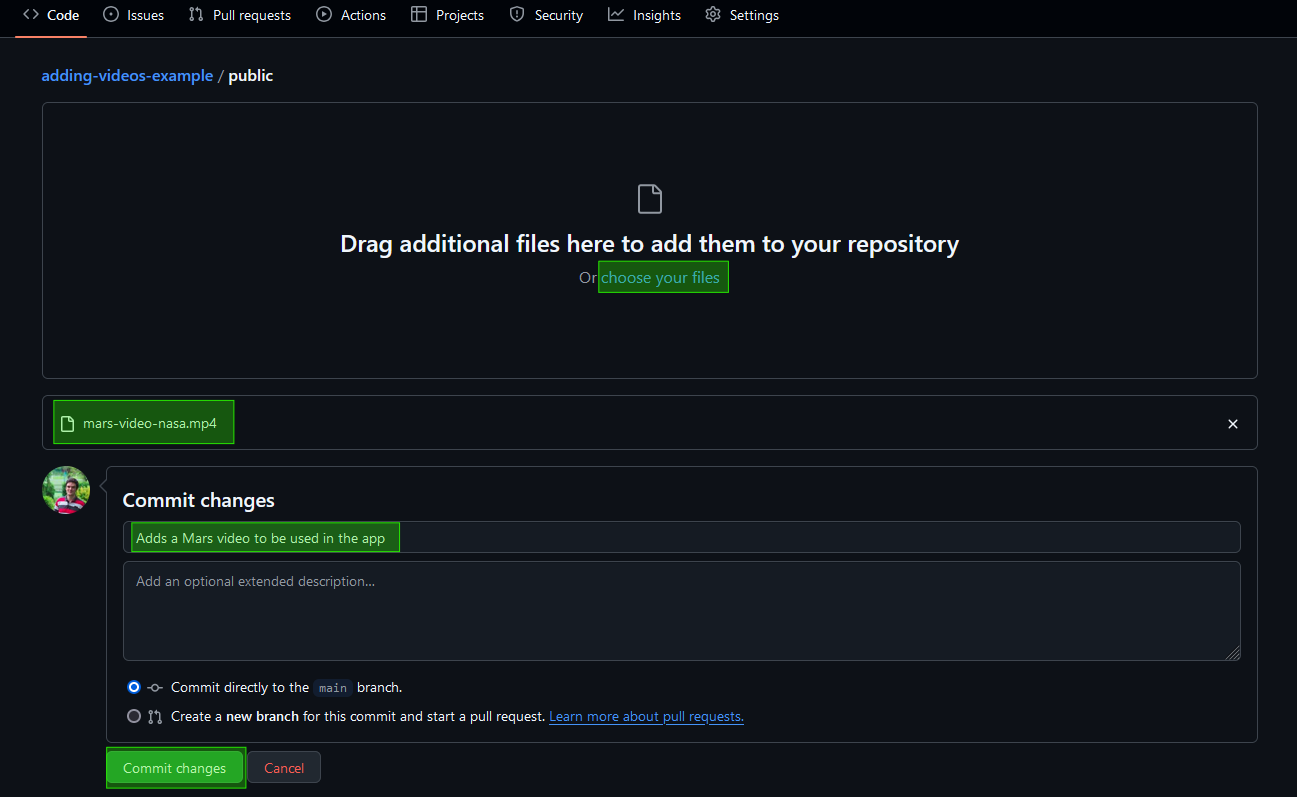1297x797 pixels.
Task: Switch to the Insights tab
Action: point(644,14)
